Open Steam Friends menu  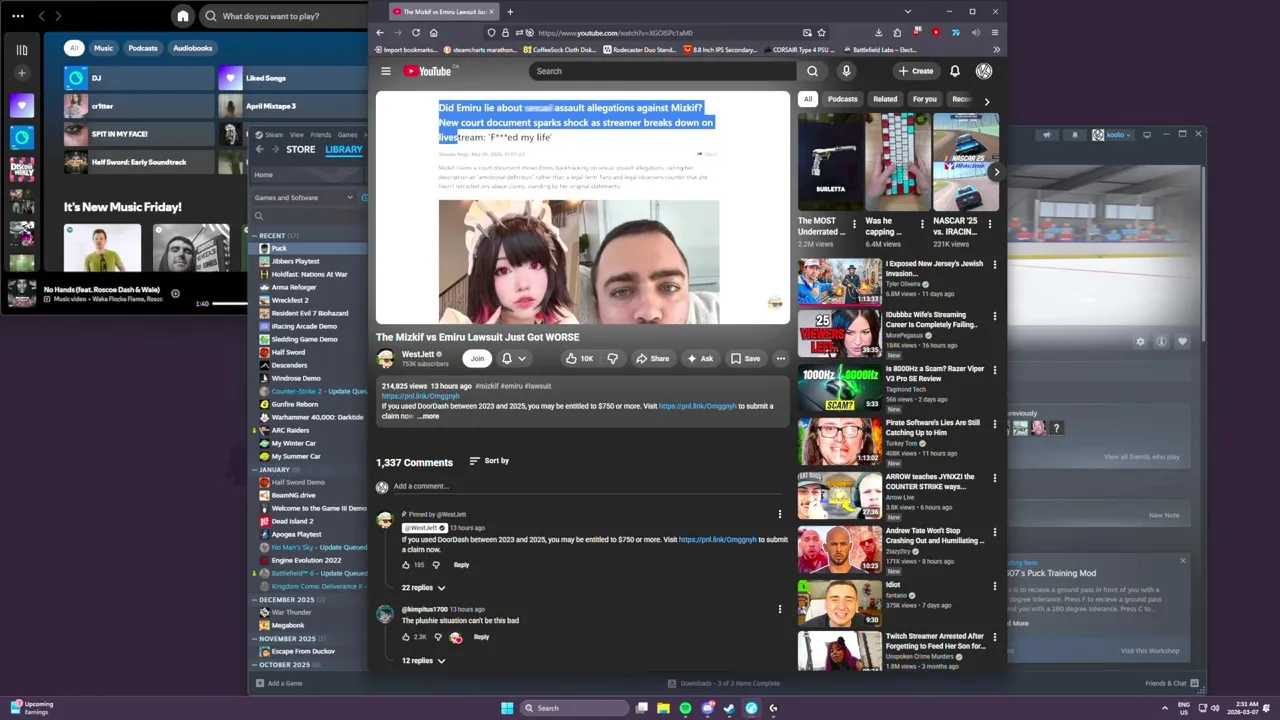[x=321, y=134]
